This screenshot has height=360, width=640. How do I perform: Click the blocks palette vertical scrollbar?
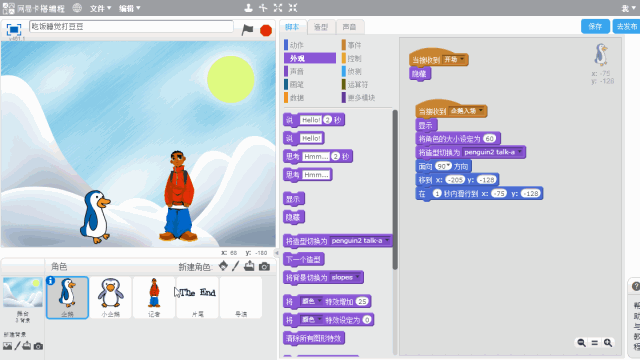click(x=395, y=190)
